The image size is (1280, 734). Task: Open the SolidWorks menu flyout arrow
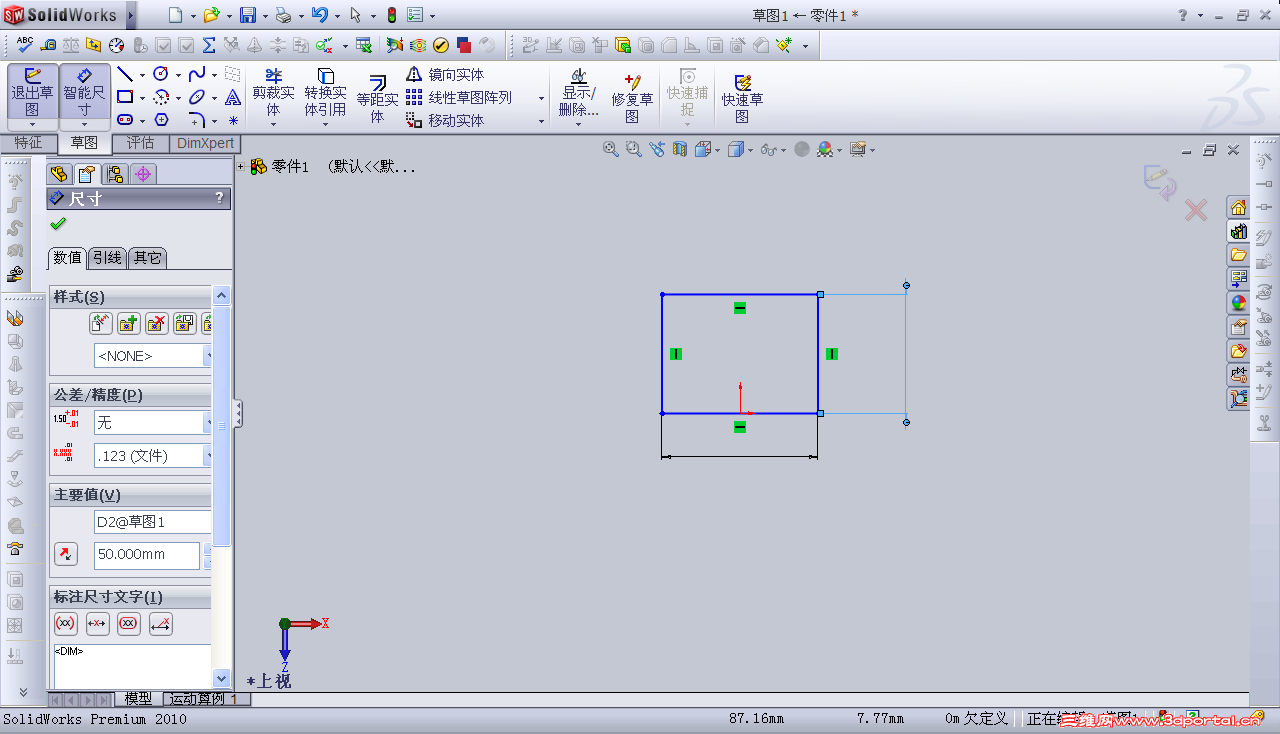131,15
